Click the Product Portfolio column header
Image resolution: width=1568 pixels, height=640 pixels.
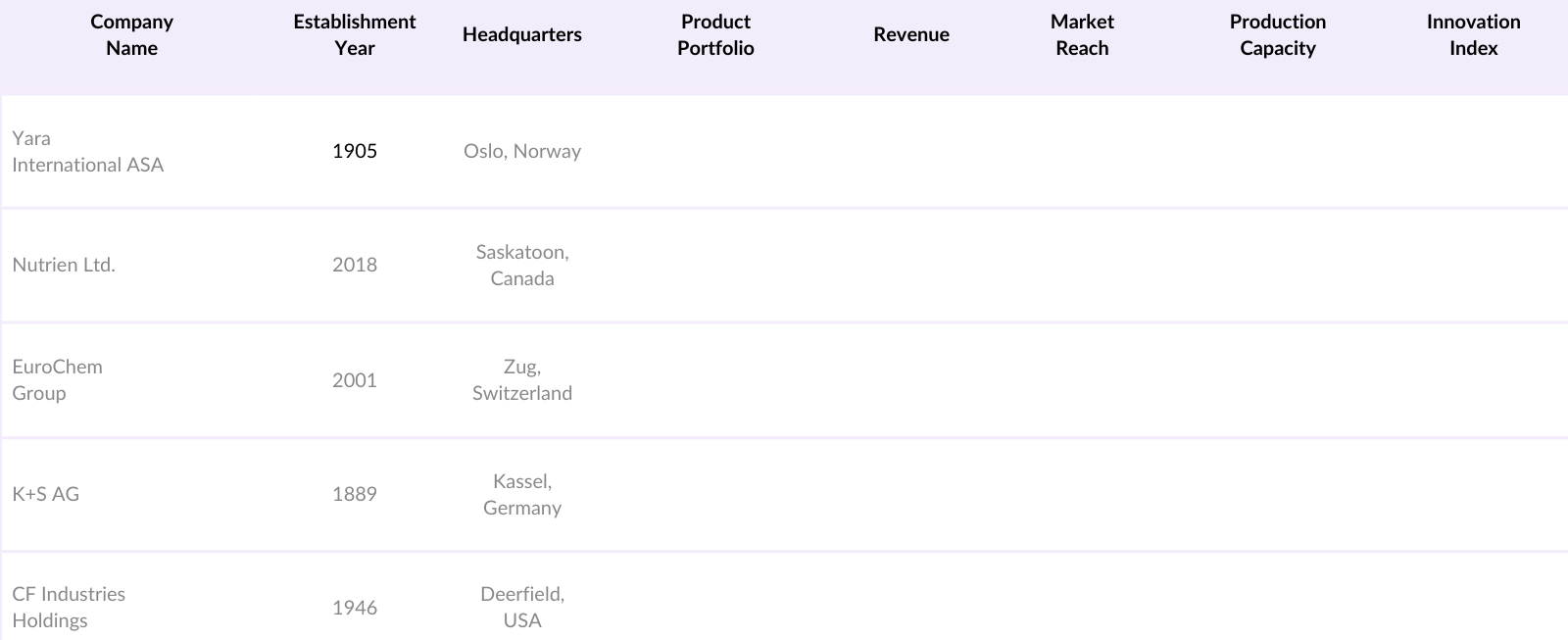tap(715, 35)
